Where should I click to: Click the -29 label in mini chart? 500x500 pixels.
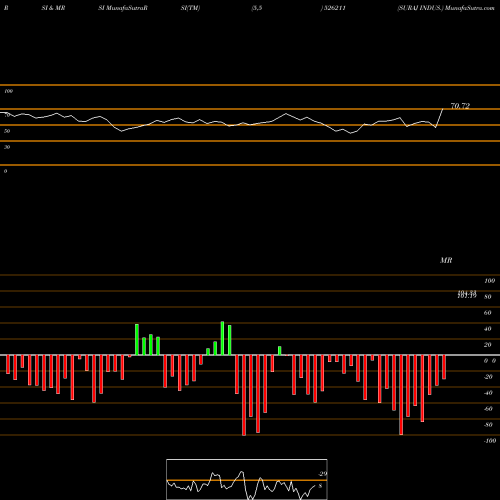322,474
